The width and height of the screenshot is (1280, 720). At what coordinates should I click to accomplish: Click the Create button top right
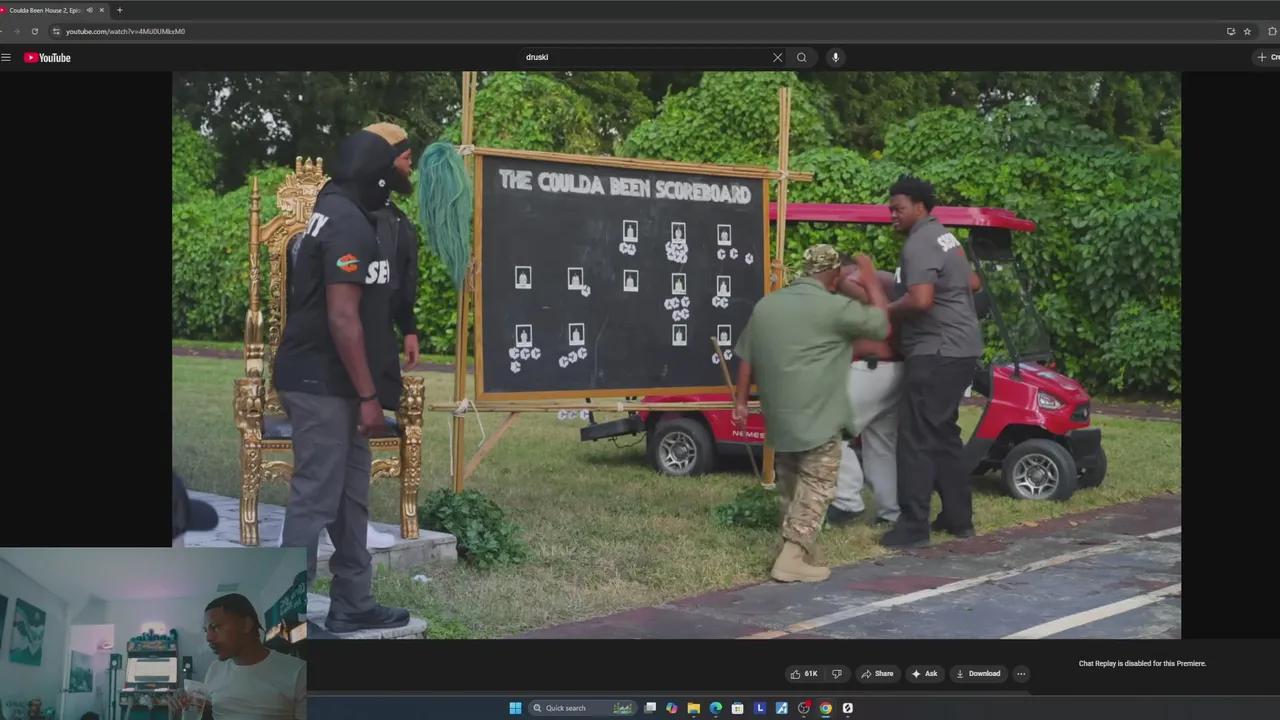point(1267,57)
